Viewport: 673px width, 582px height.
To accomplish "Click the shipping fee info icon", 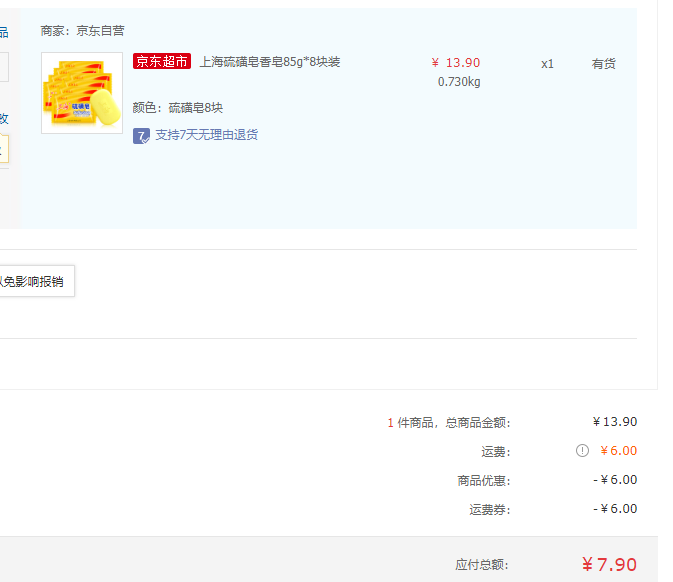I will pos(582,451).
